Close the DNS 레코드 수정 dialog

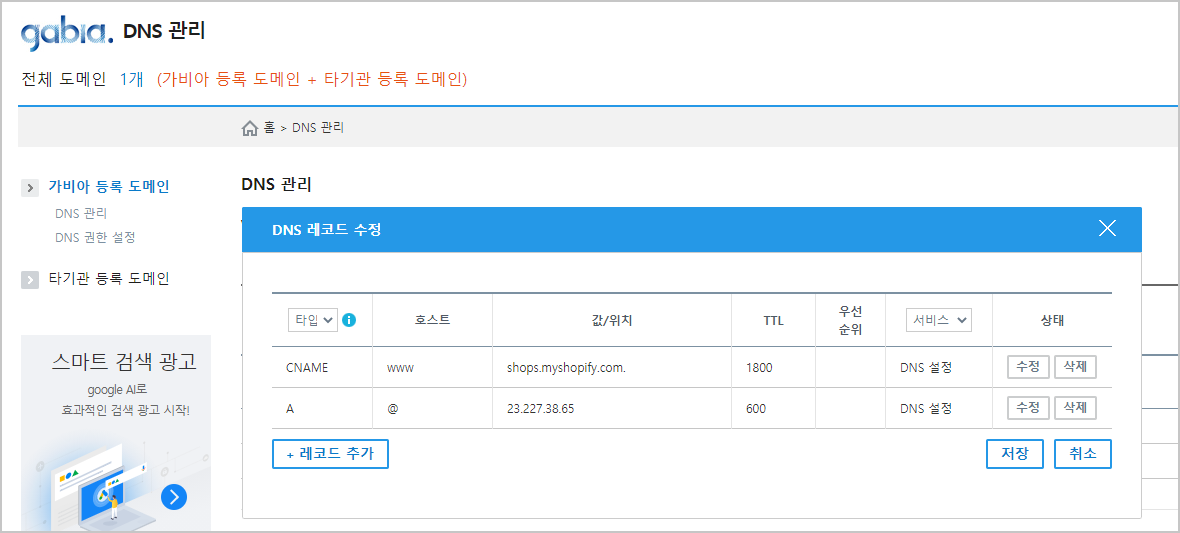pos(1107,229)
